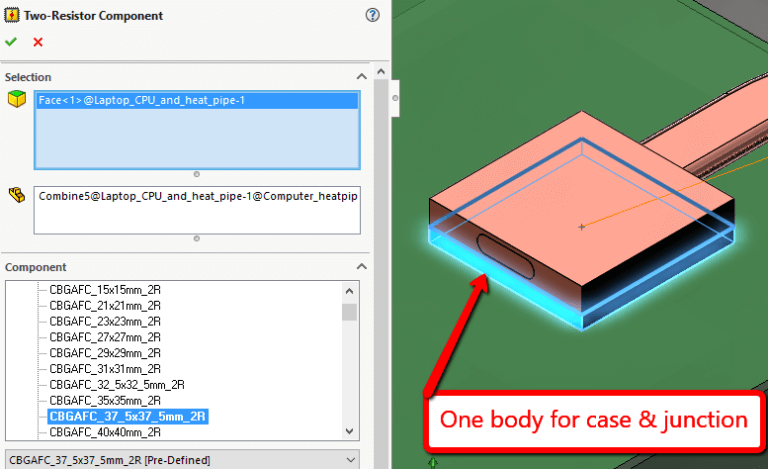Click the Combine5 component body field
768x469 pixels.
click(x=196, y=196)
